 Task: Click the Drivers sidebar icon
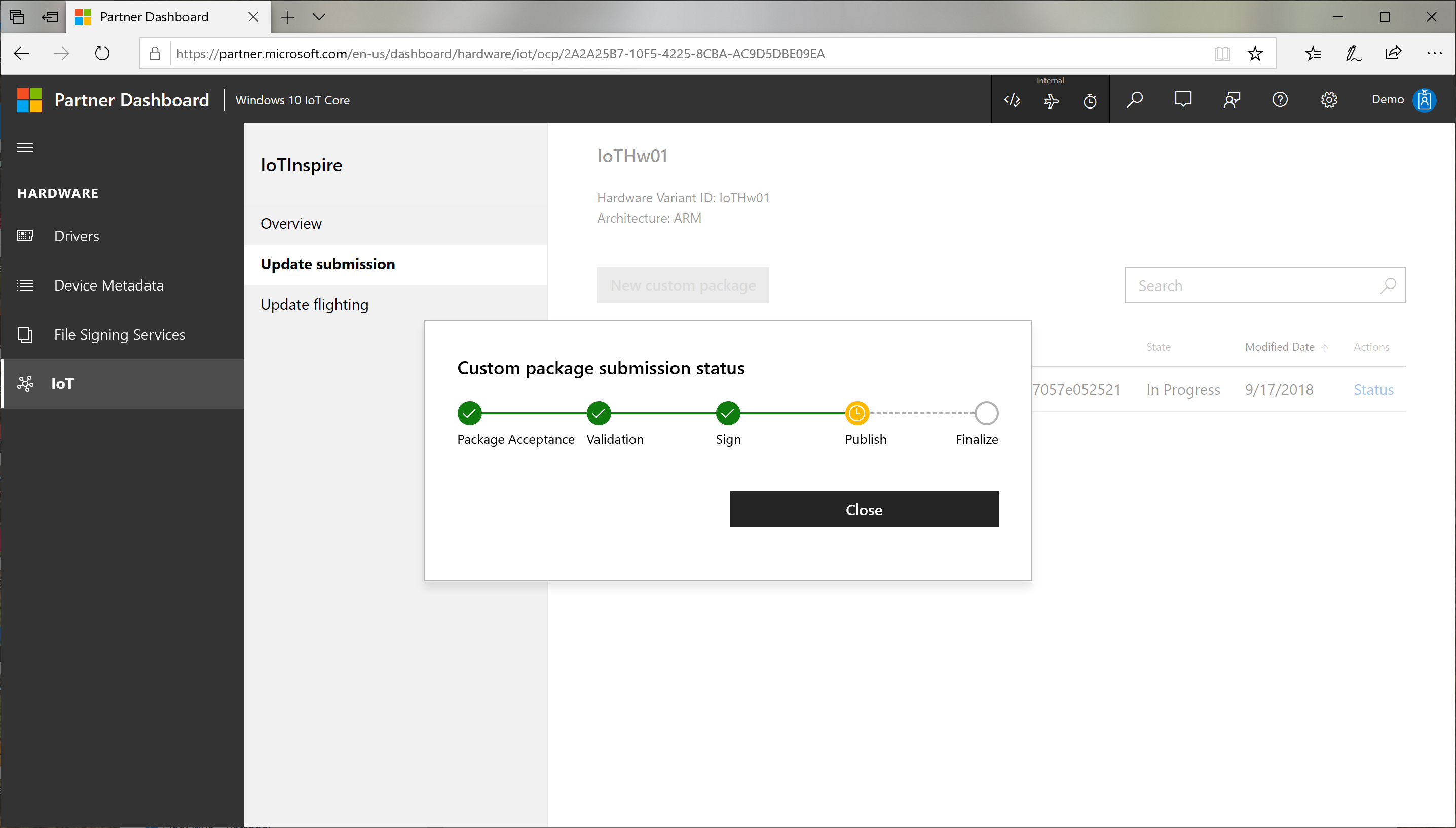(26, 235)
